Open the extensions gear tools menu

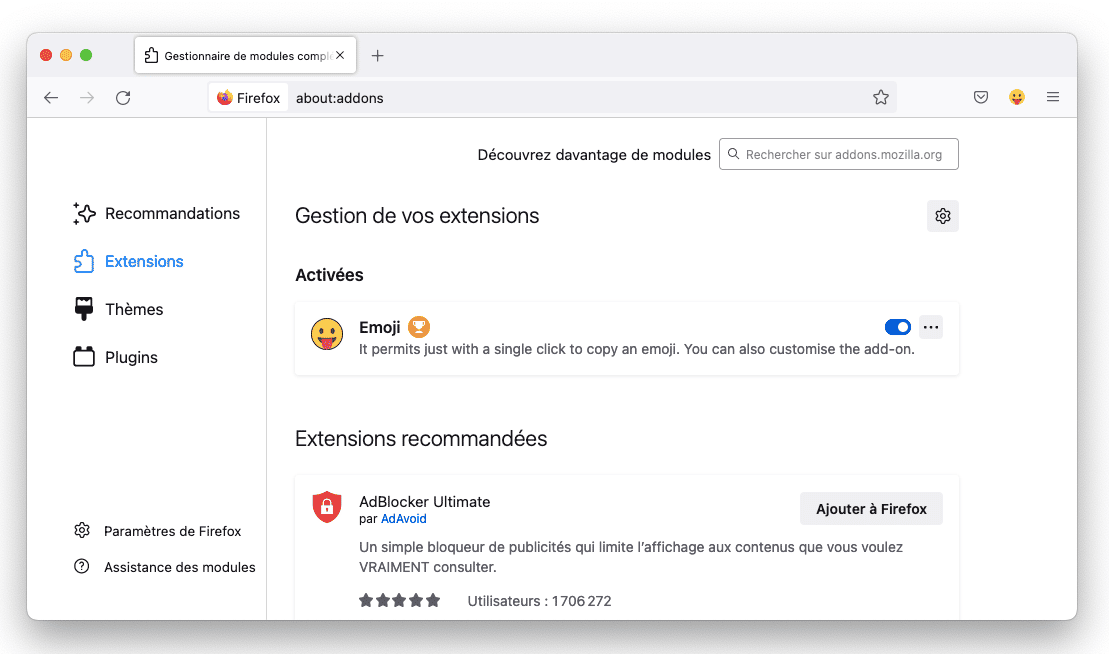coord(942,216)
